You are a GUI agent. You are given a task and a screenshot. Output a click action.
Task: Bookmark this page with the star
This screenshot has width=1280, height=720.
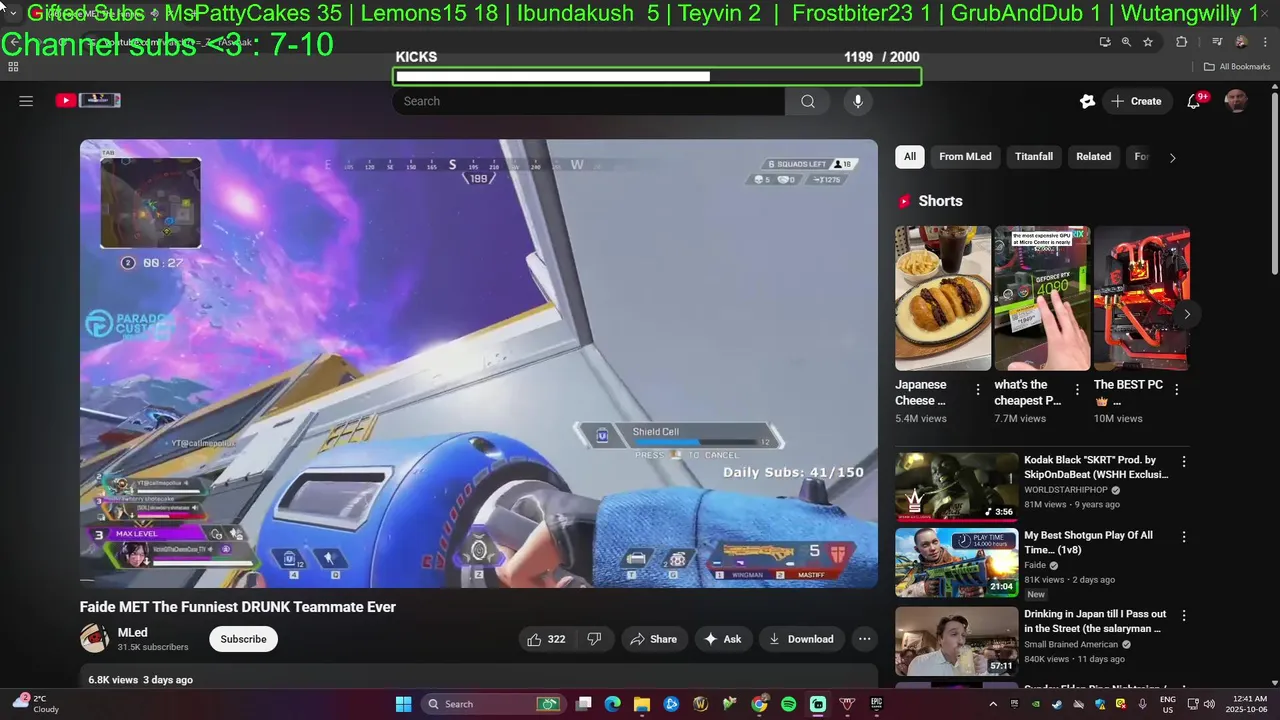click(1148, 42)
